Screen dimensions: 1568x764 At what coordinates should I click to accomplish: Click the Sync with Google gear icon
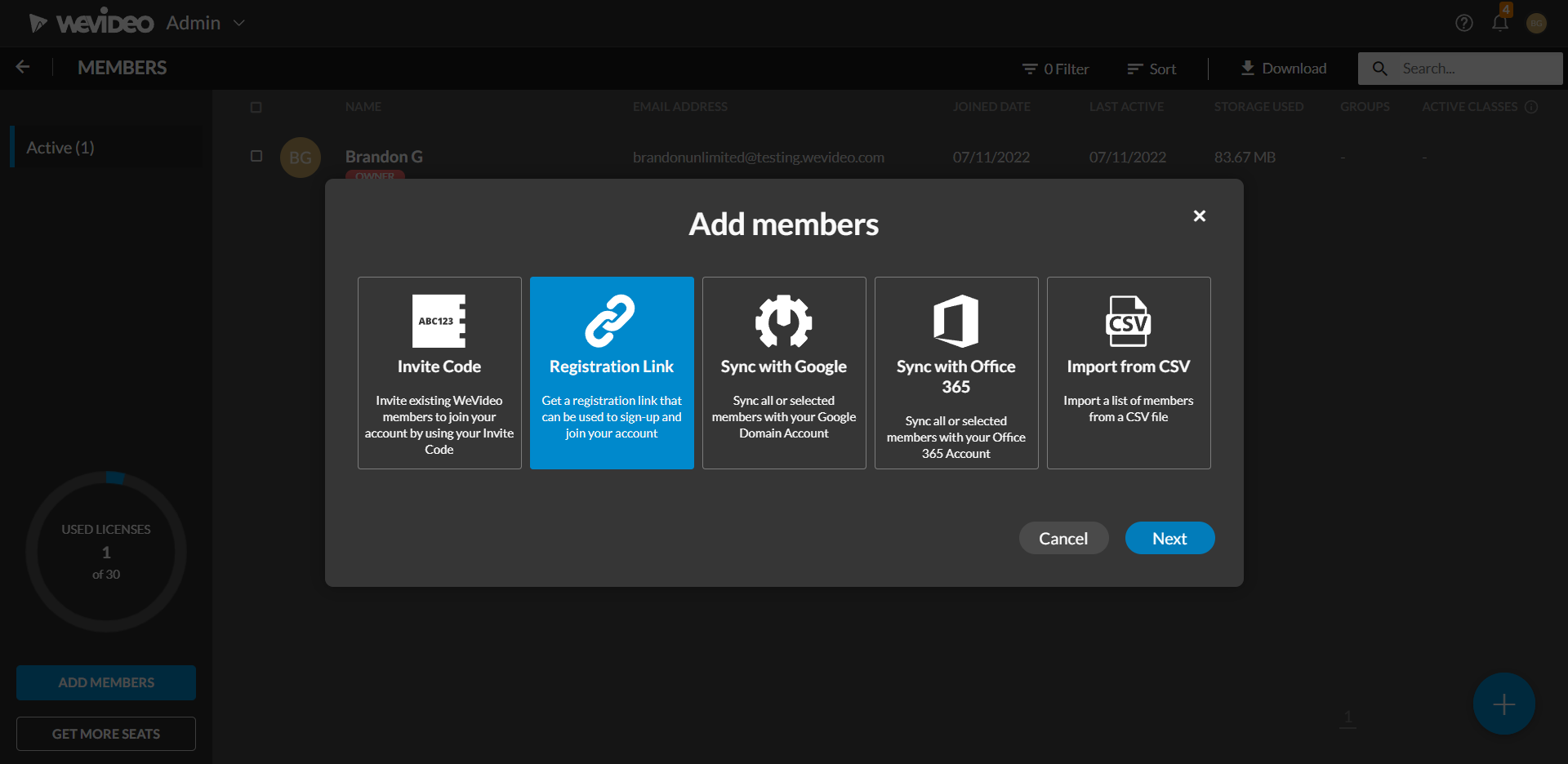[784, 321]
